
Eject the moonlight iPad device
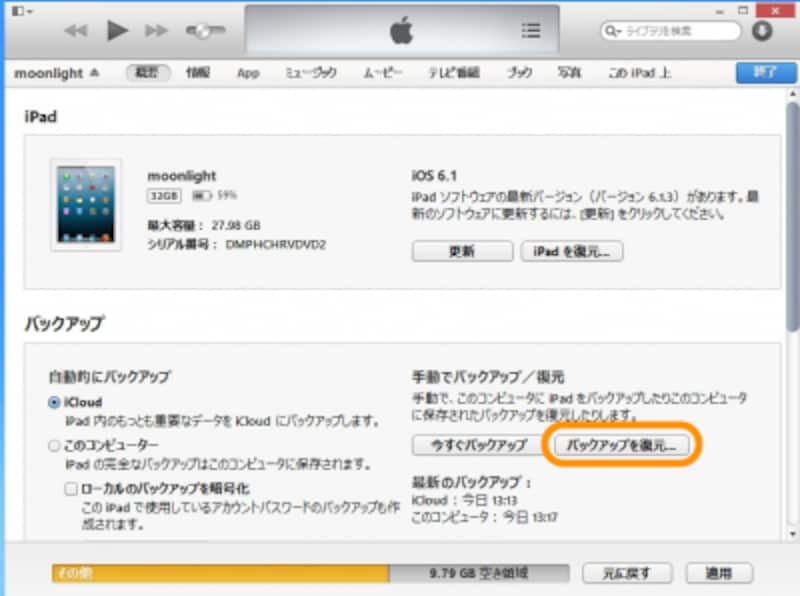click(x=95, y=72)
